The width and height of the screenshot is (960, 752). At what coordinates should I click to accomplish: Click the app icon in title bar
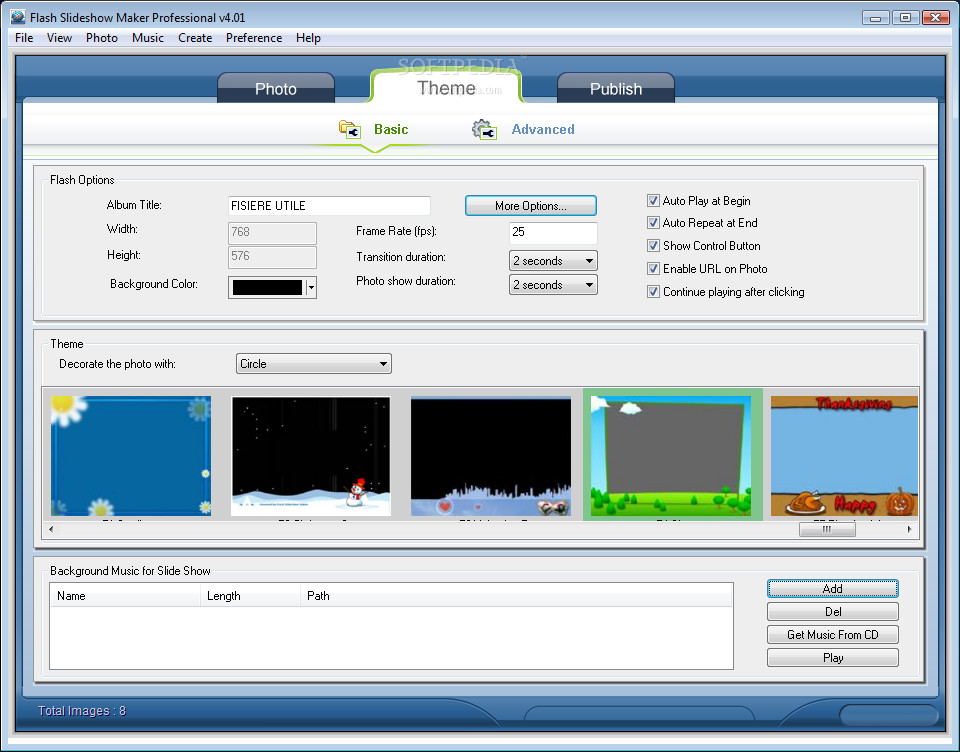click(x=18, y=17)
